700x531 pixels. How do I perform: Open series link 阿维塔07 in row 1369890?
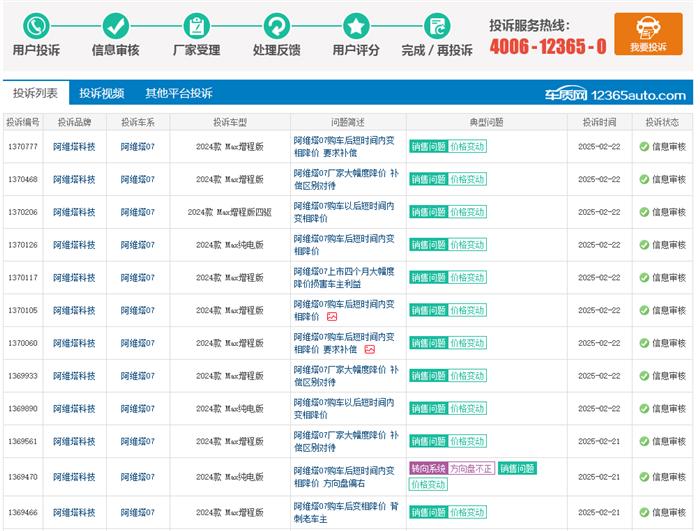pyautogui.click(x=138, y=409)
